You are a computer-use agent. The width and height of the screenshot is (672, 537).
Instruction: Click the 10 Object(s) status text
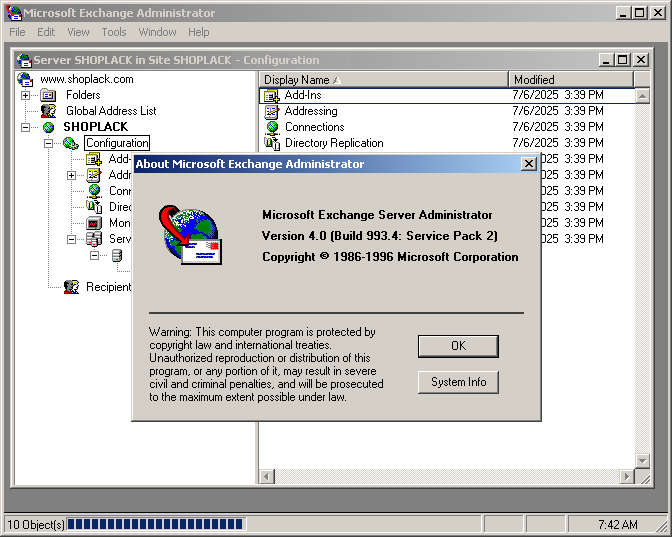36,525
